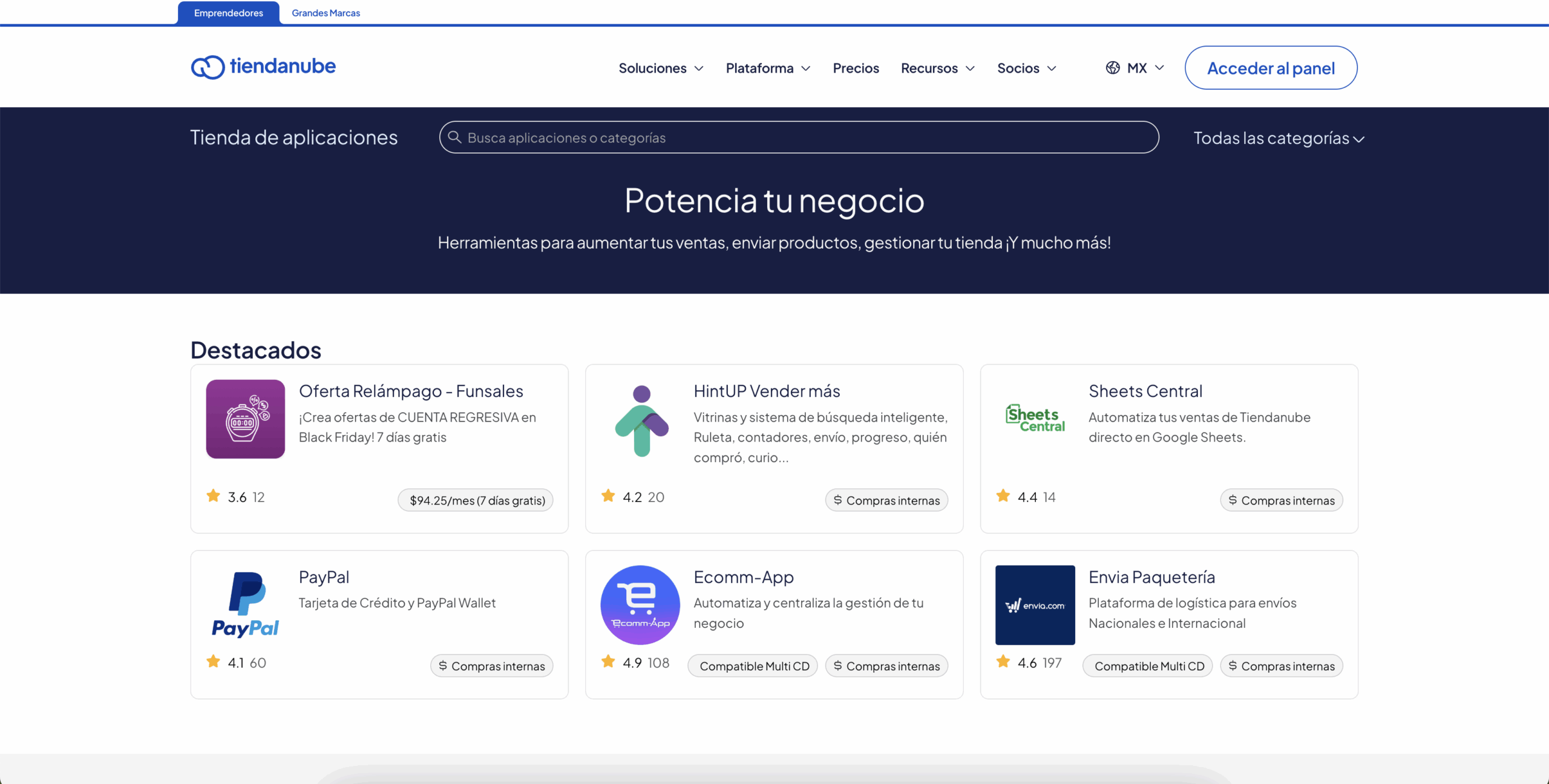
Task: Click Compras internas badge on PayPal
Action: click(491, 666)
